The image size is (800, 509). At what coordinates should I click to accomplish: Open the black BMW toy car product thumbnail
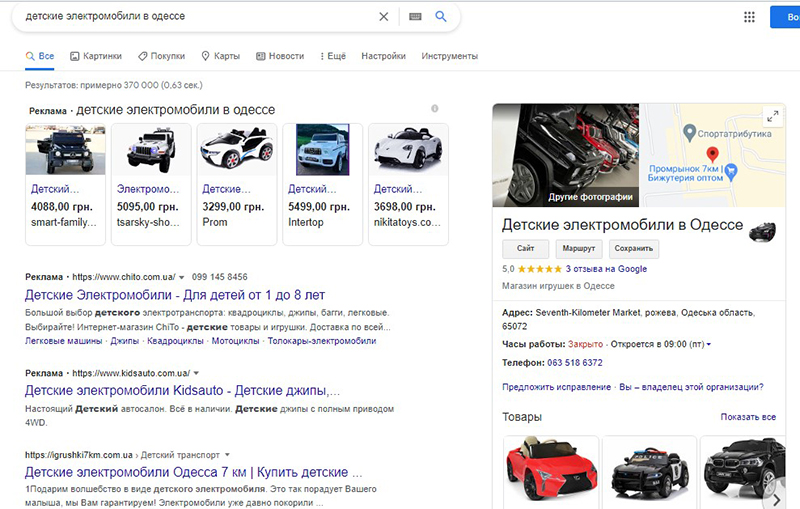pos(743,472)
